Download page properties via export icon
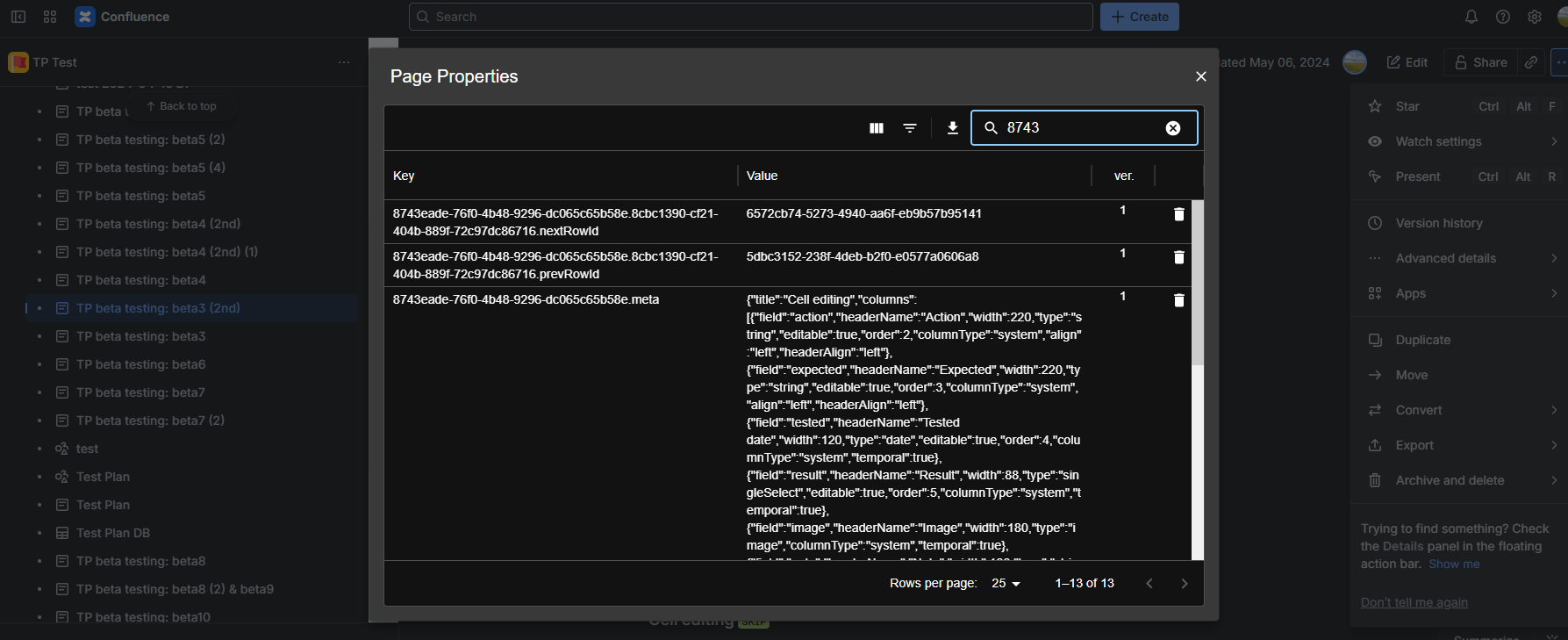 [952, 128]
